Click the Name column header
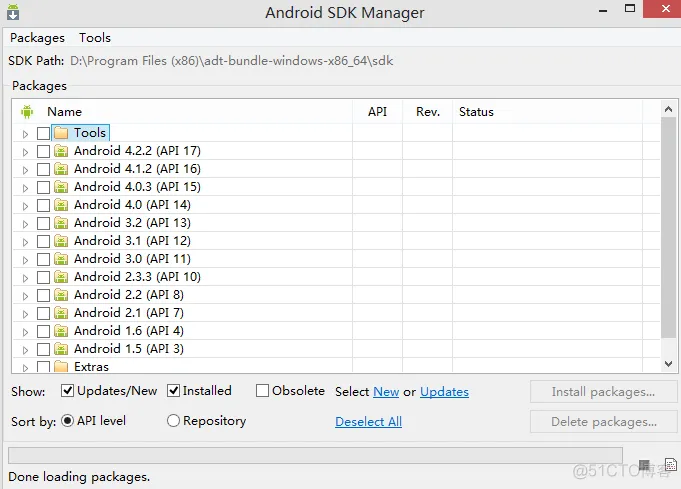This screenshot has height=489, width=681. point(64,112)
